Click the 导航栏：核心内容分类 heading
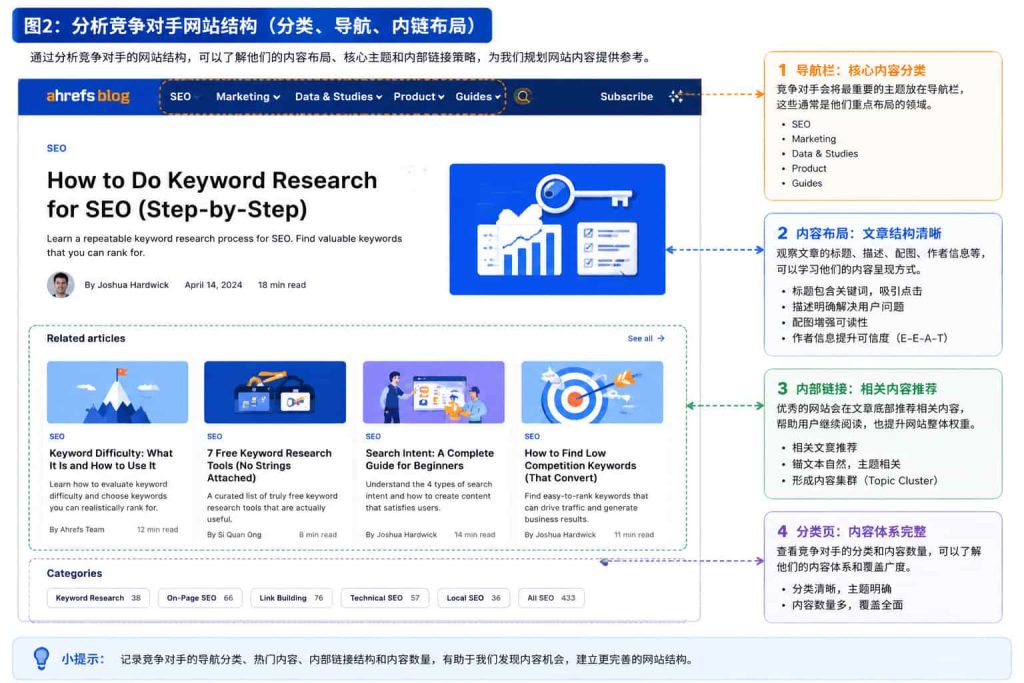Image resolution: width=1024 pixels, height=683 pixels. [860, 70]
